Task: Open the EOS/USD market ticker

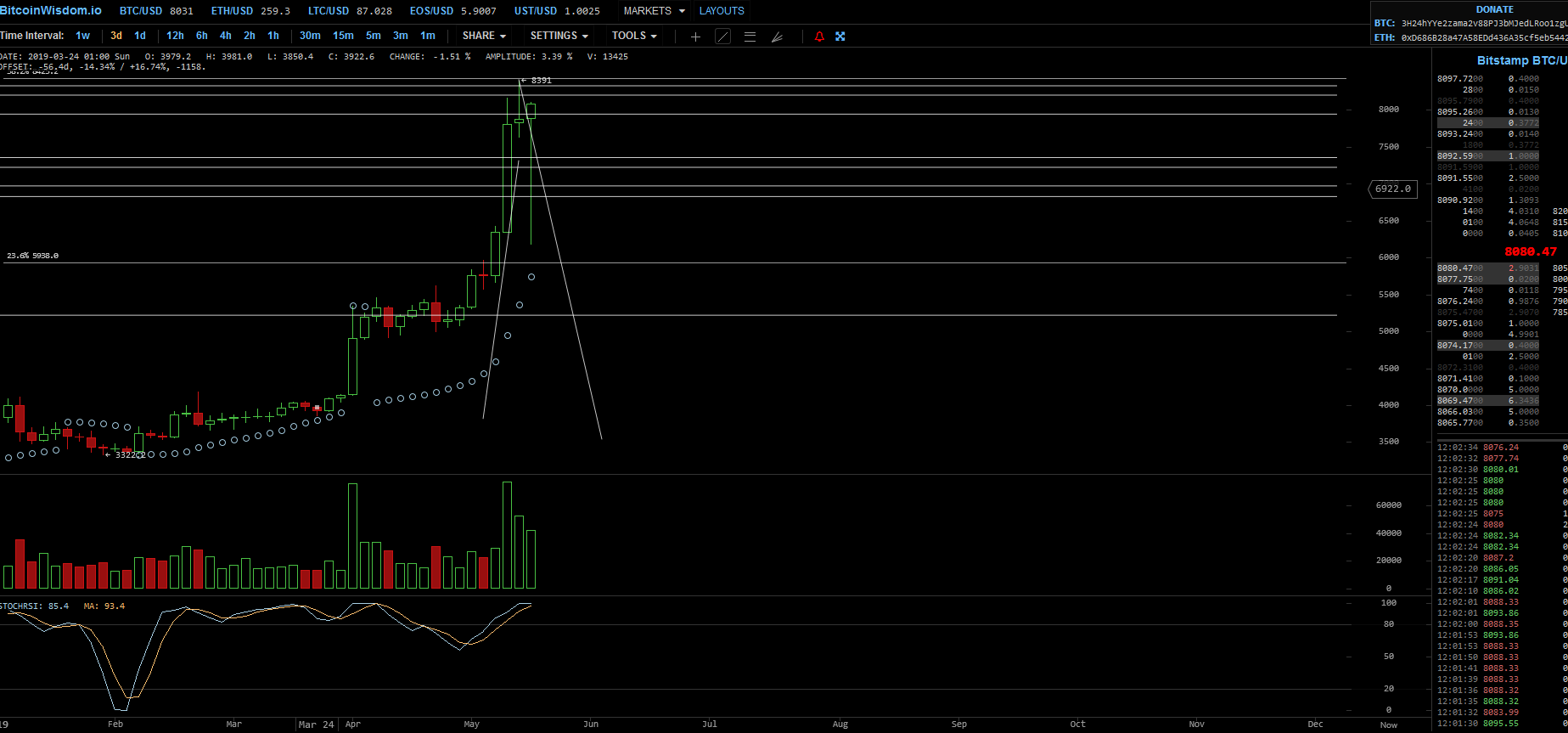Action: click(x=452, y=11)
